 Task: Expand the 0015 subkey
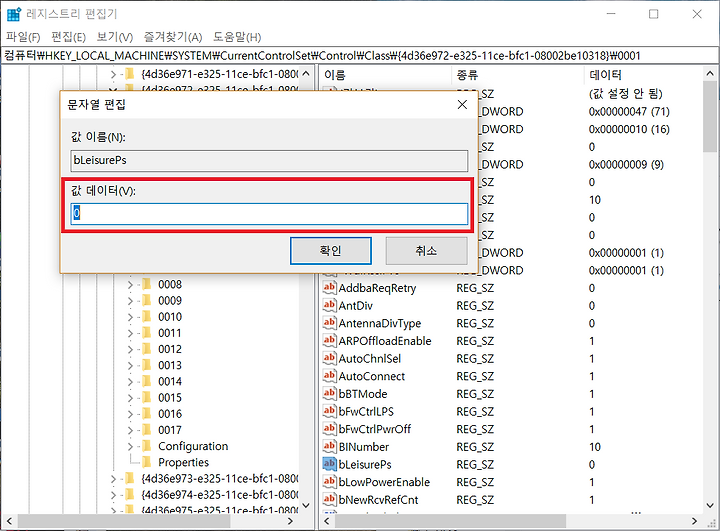point(130,398)
